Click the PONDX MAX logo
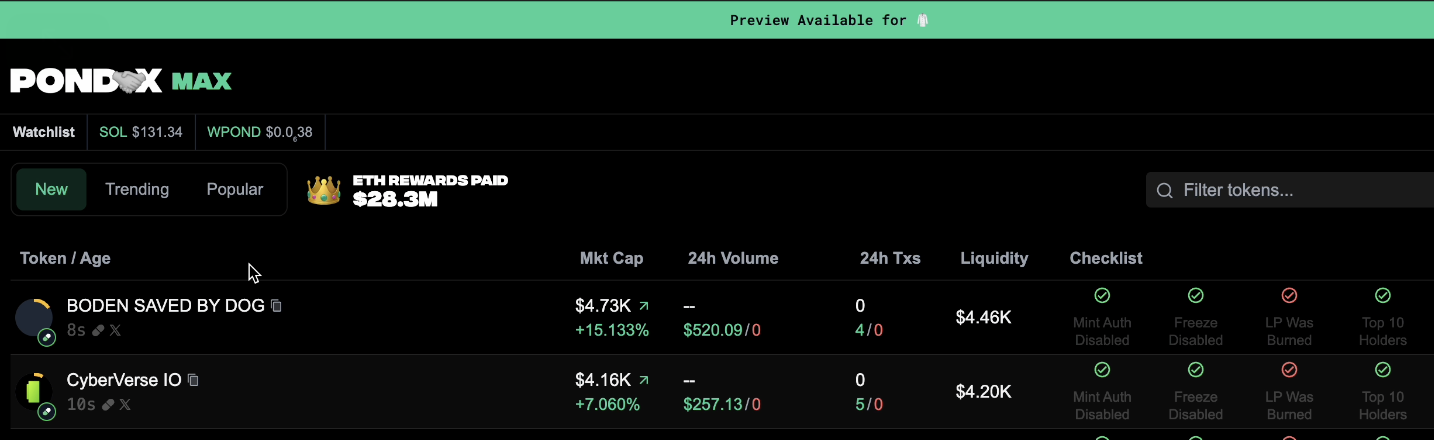The width and height of the screenshot is (1434, 440). pos(121,81)
